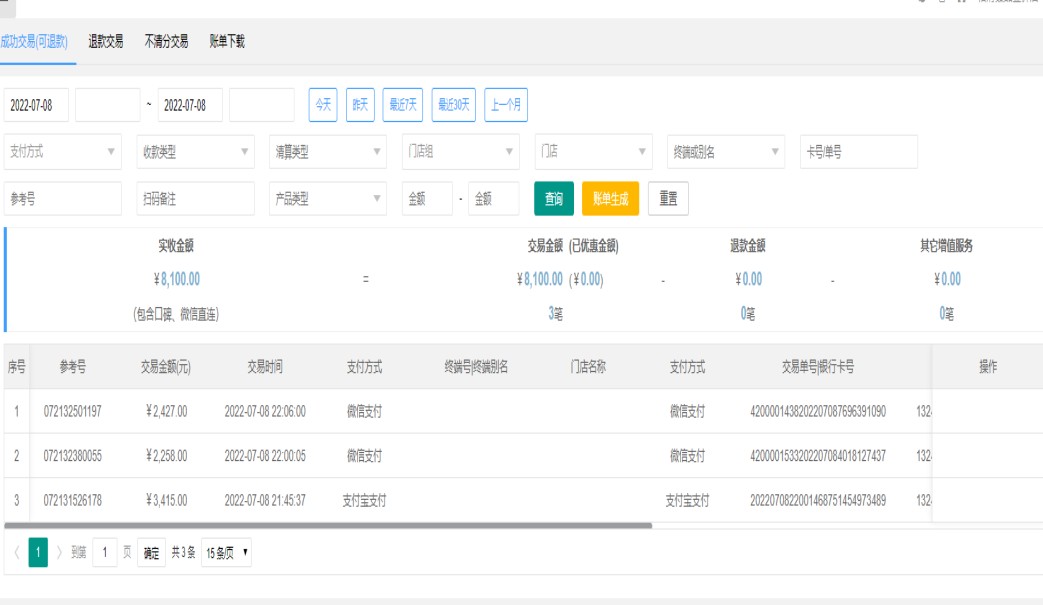This screenshot has height=605, width=1043.
Task: Open the 支付方式 payment method dropdown
Action: click(62, 152)
